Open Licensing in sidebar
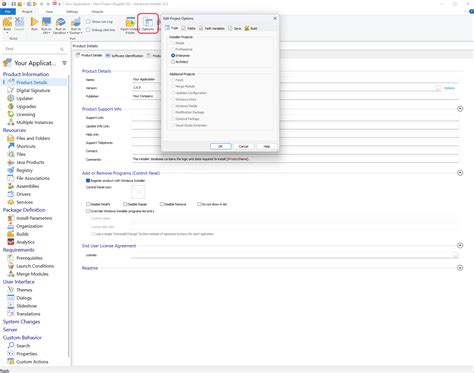Image resolution: width=474 pixels, height=373 pixels. [x=25, y=114]
